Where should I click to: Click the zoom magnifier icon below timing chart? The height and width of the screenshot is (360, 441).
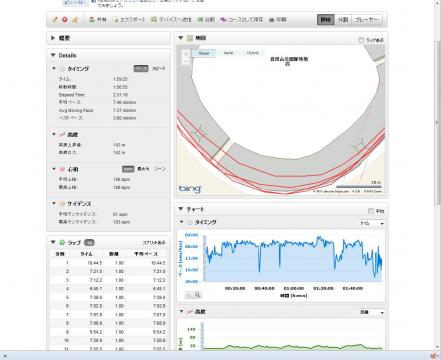(198, 295)
